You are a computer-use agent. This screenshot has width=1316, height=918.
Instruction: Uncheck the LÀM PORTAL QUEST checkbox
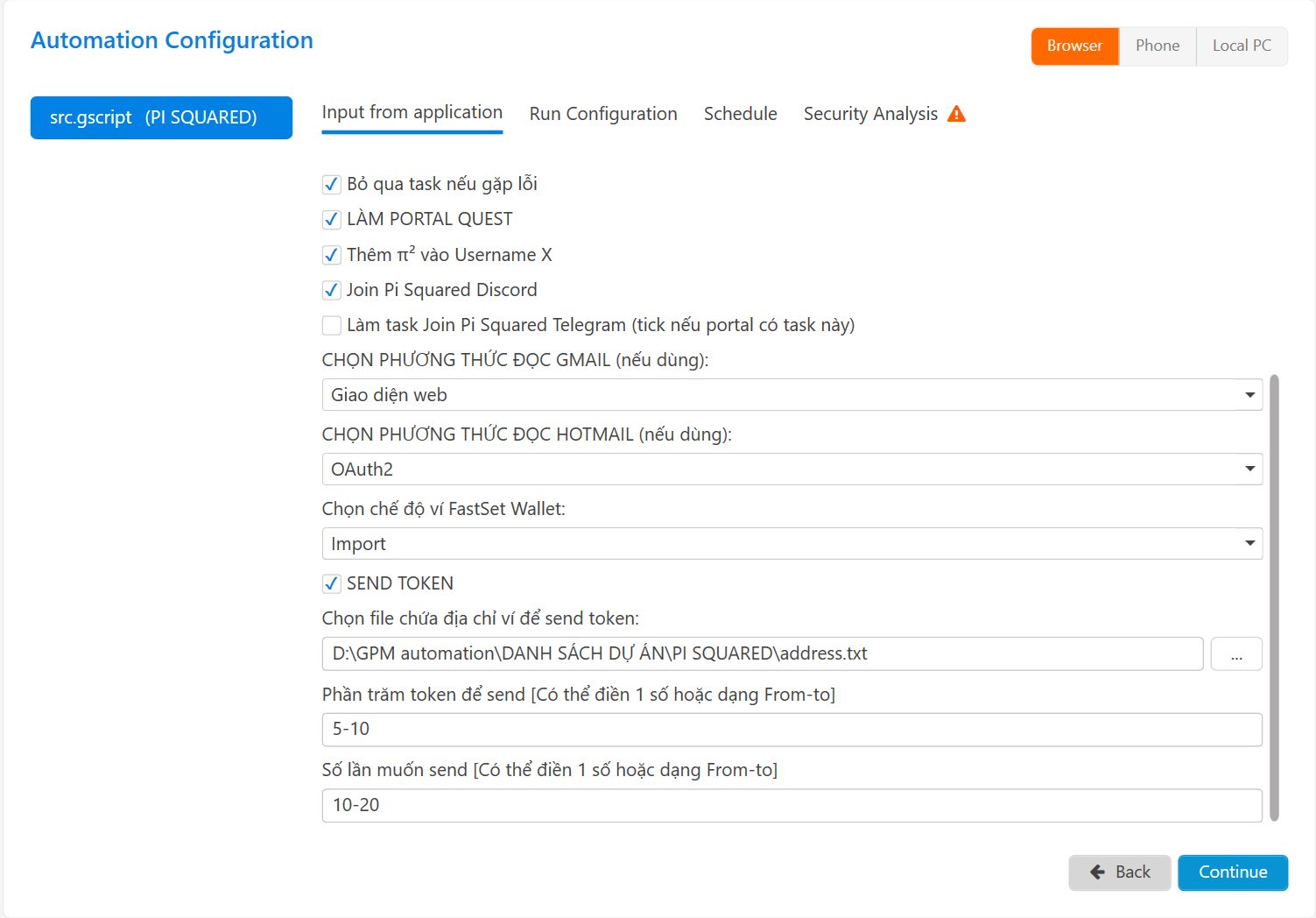(332, 219)
